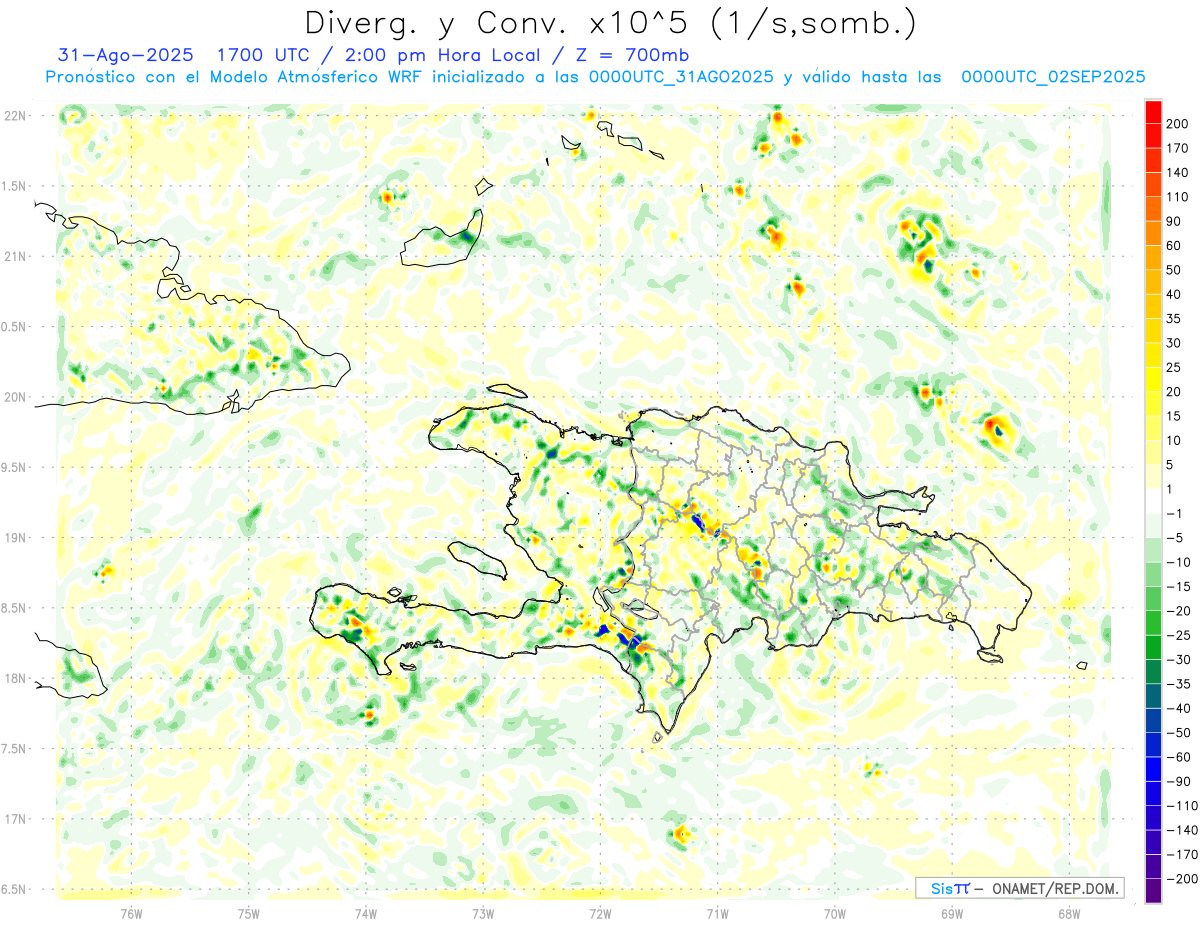Click the '76W' longitude label
The image size is (1200, 927).
tap(131, 914)
